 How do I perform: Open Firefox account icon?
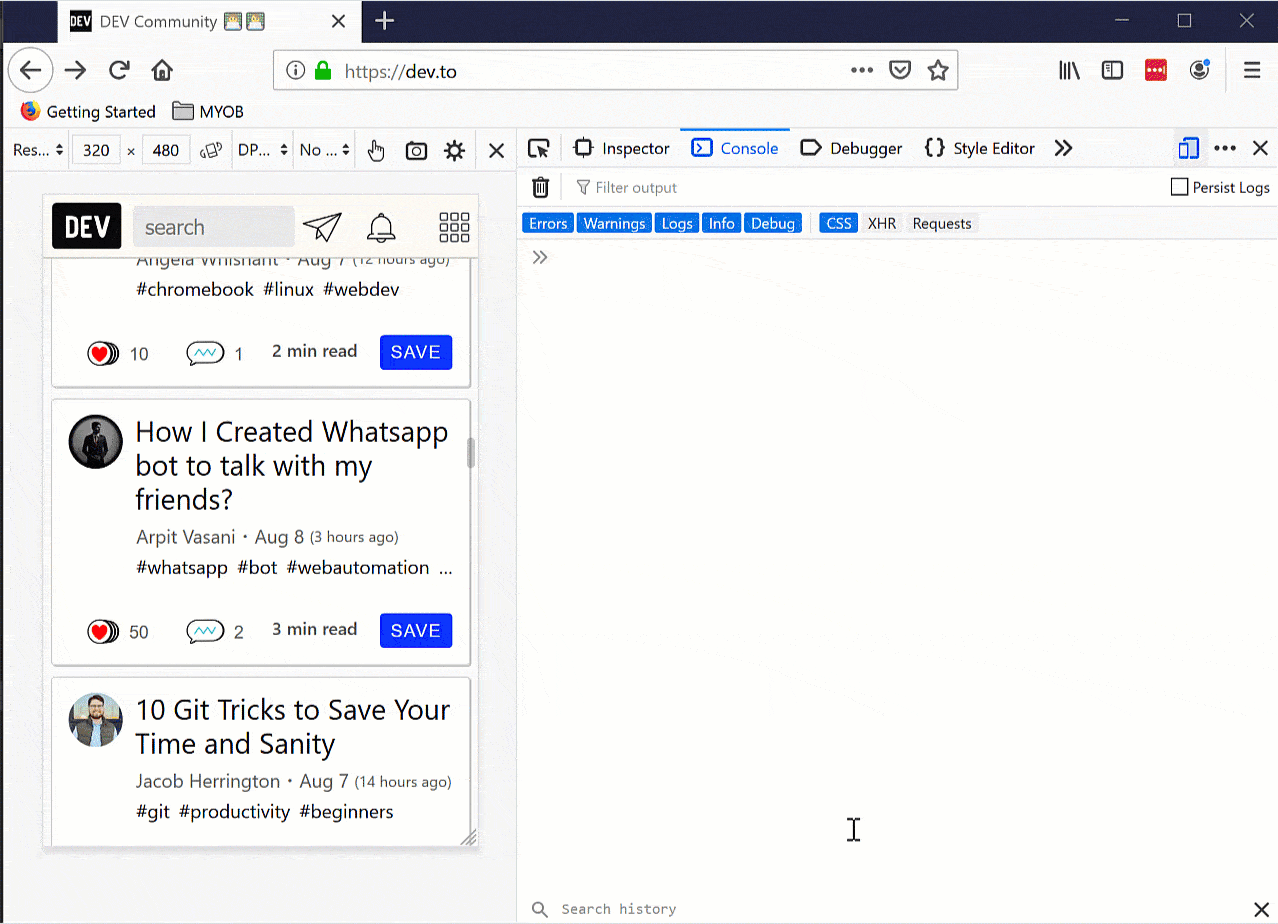click(1199, 70)
